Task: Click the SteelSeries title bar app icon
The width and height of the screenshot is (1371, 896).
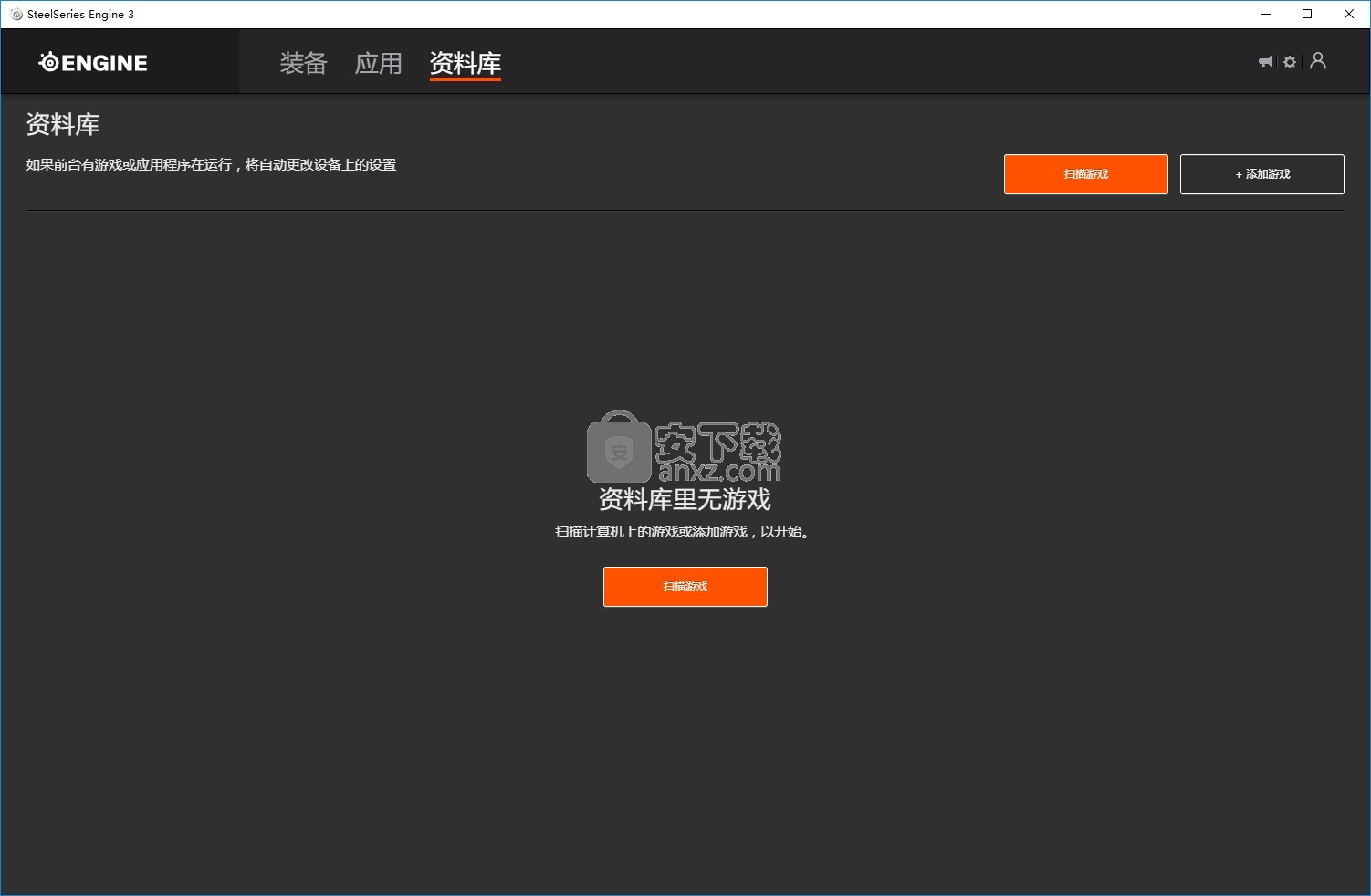Action: [16, 14]
